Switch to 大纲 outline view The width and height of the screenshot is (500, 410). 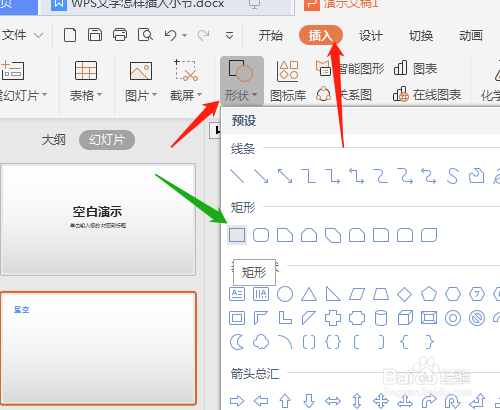coord(54,140)
